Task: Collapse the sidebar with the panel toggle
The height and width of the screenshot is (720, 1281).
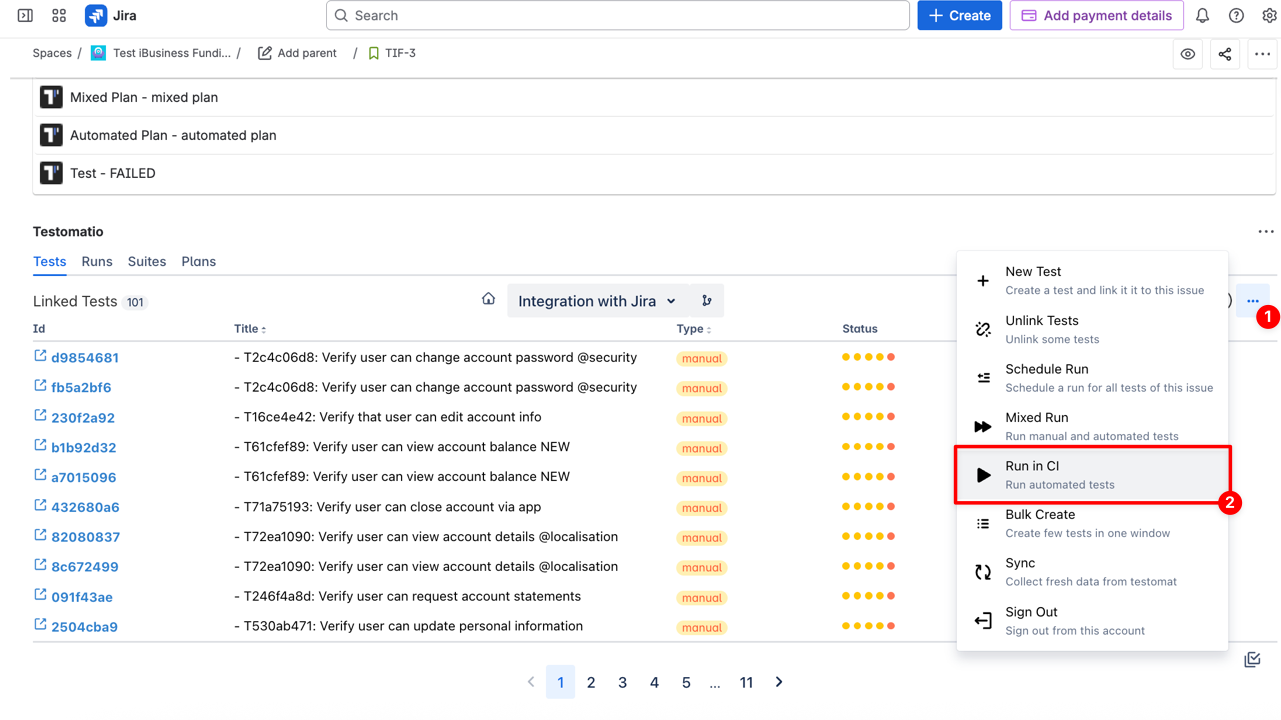Action: click(25, 16)
